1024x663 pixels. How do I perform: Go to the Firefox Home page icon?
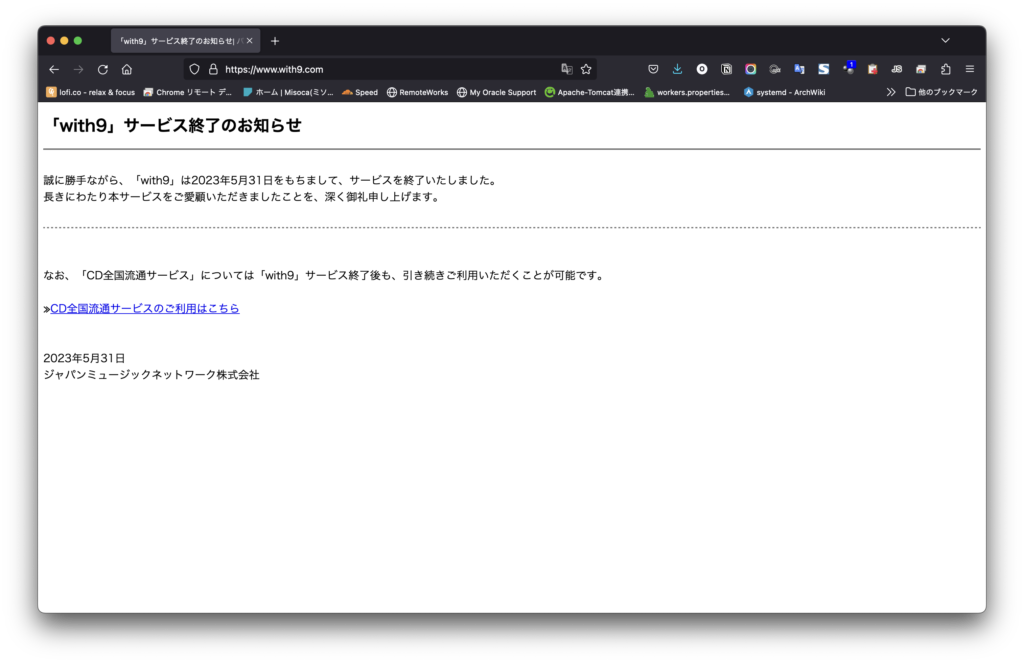coord(127,69)
